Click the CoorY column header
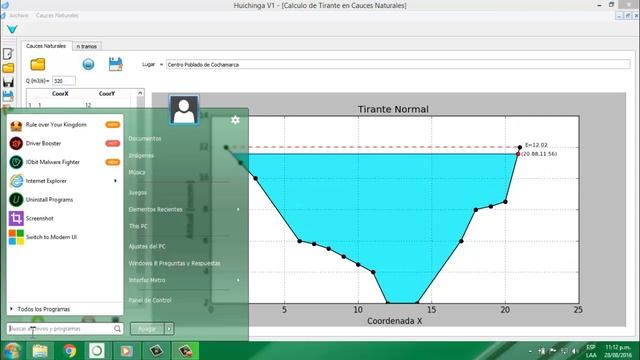This screenshot has height=360, width=640. 107,94
